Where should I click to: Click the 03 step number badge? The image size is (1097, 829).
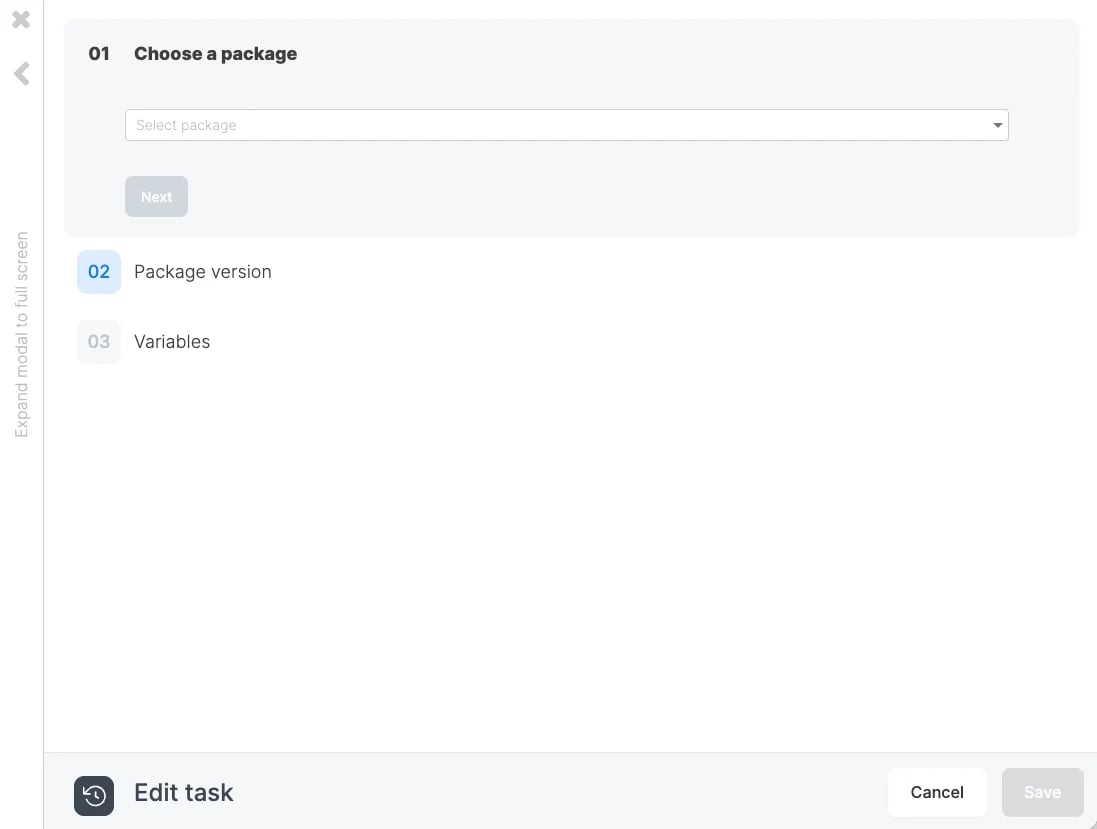tap(99, 341)
